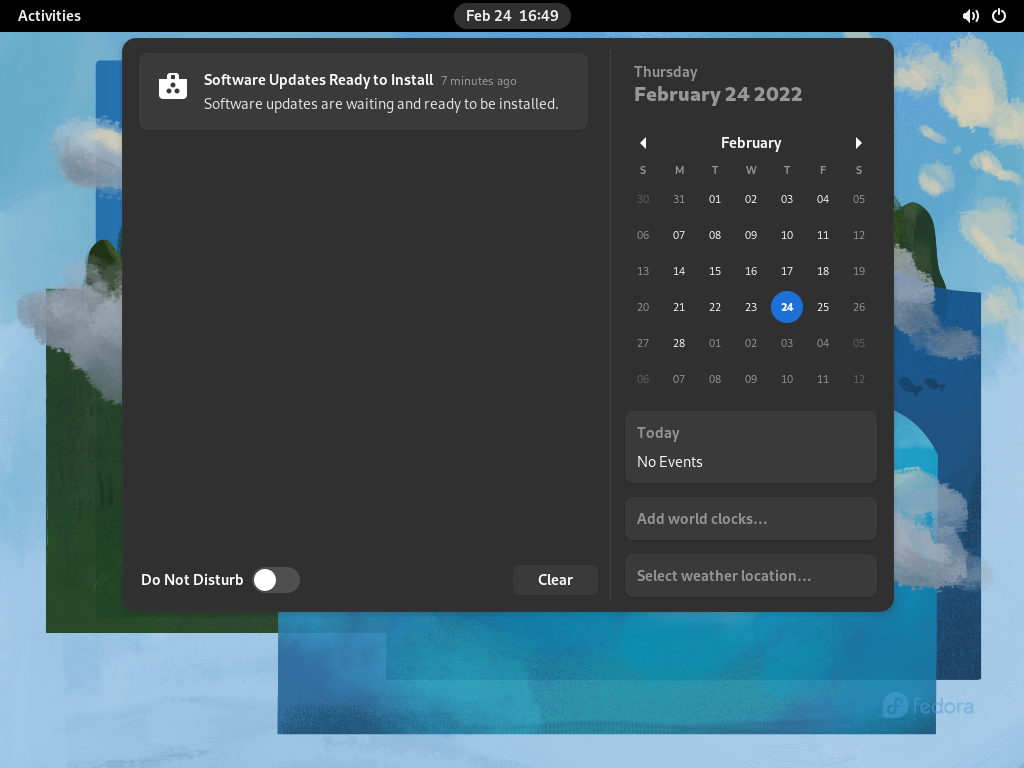This screenshot has width=1024, height=768.
Task: Select Sunday 27 in the calendar
Action: 643,343
